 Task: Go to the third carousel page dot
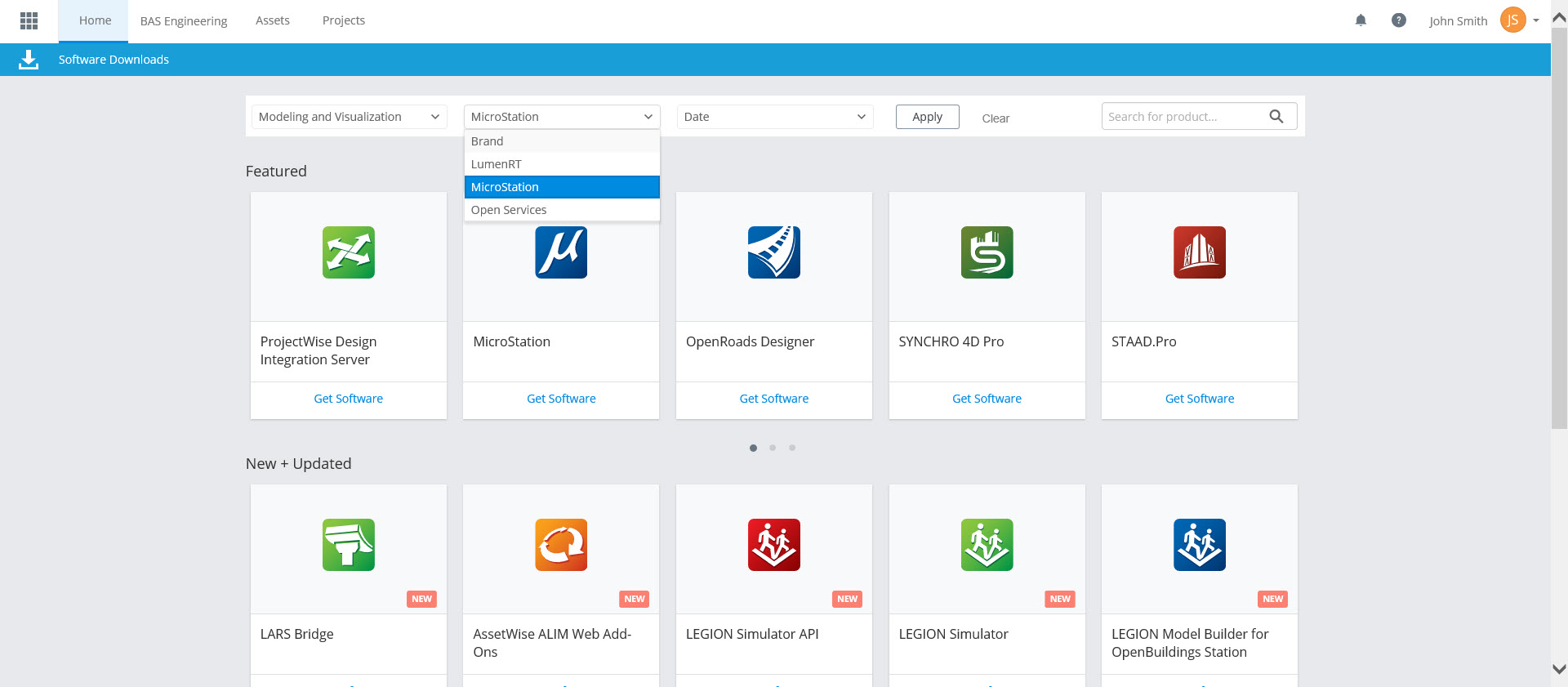[792, 448]
